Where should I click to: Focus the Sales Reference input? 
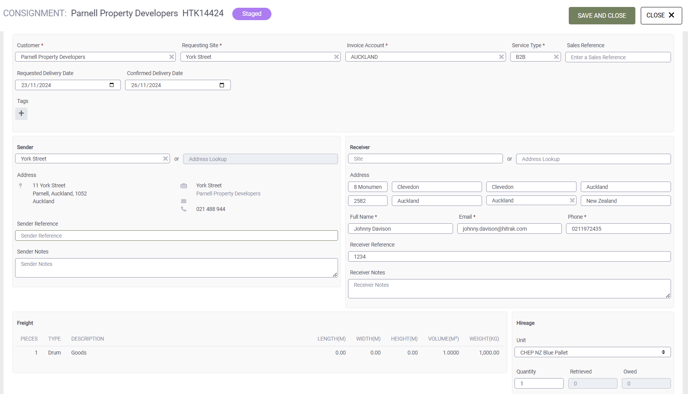(618, 57)
